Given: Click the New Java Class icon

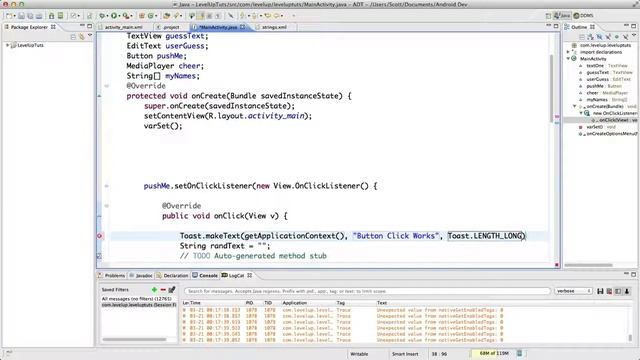Looking at the screenshot, I should [151, 16].
